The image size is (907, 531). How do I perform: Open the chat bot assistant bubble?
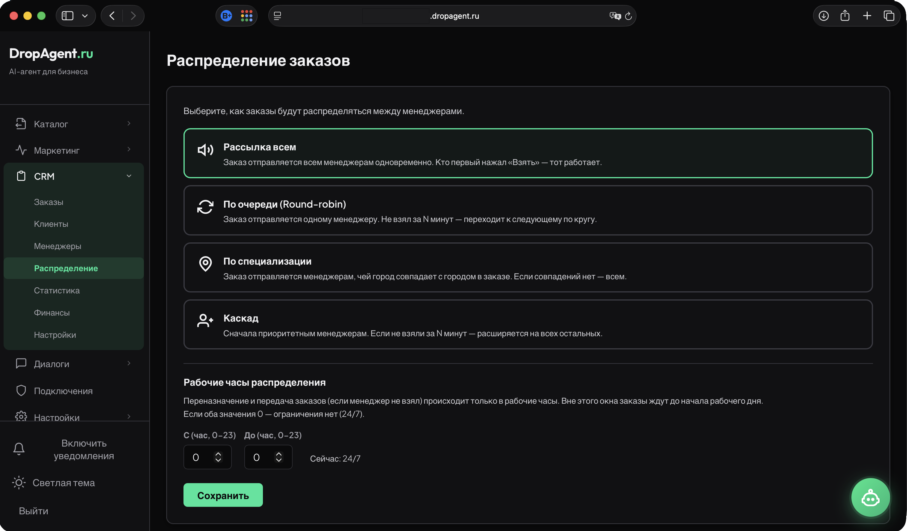pos(870,497)
